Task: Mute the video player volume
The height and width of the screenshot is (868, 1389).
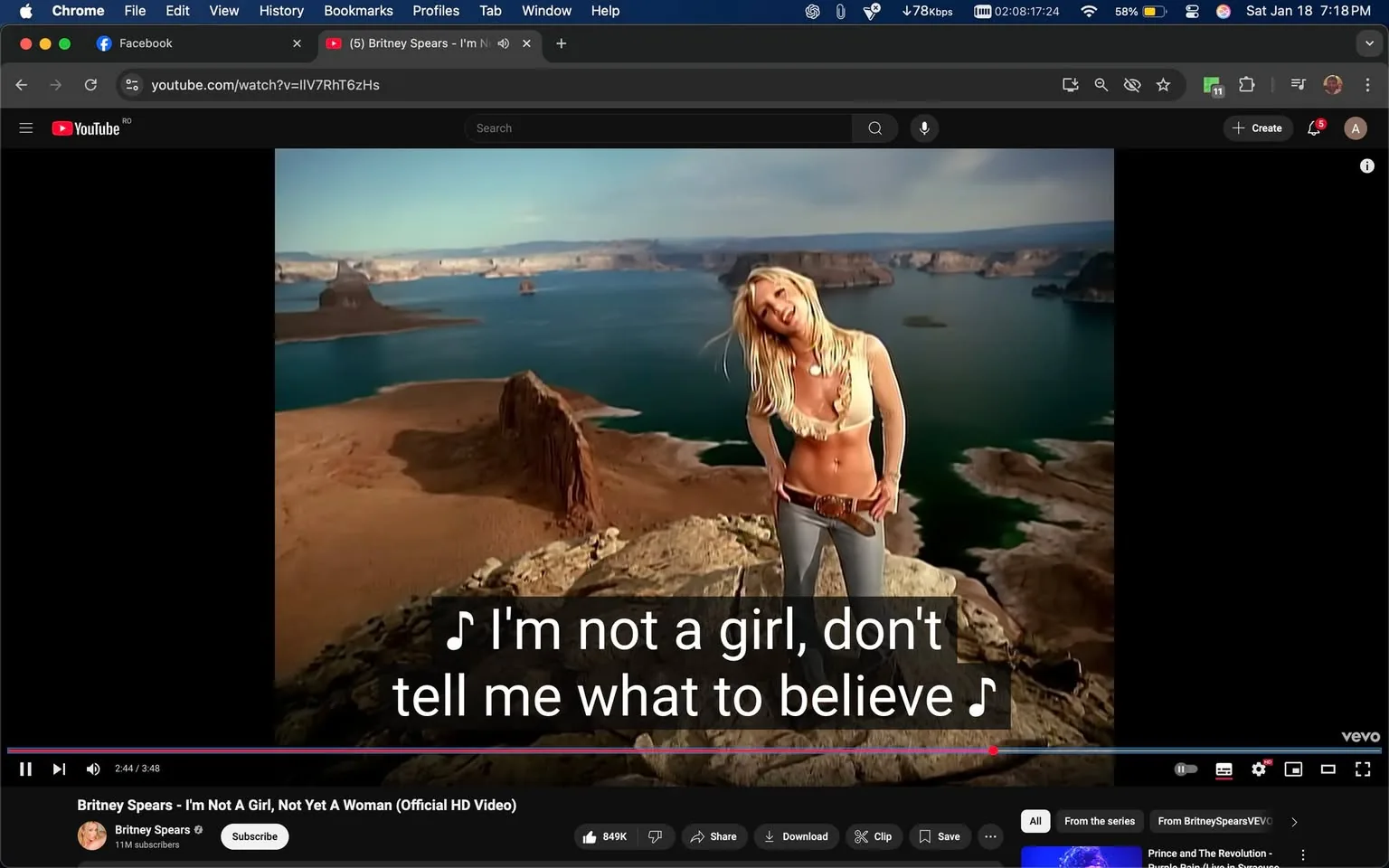Action: click(92, 769)
